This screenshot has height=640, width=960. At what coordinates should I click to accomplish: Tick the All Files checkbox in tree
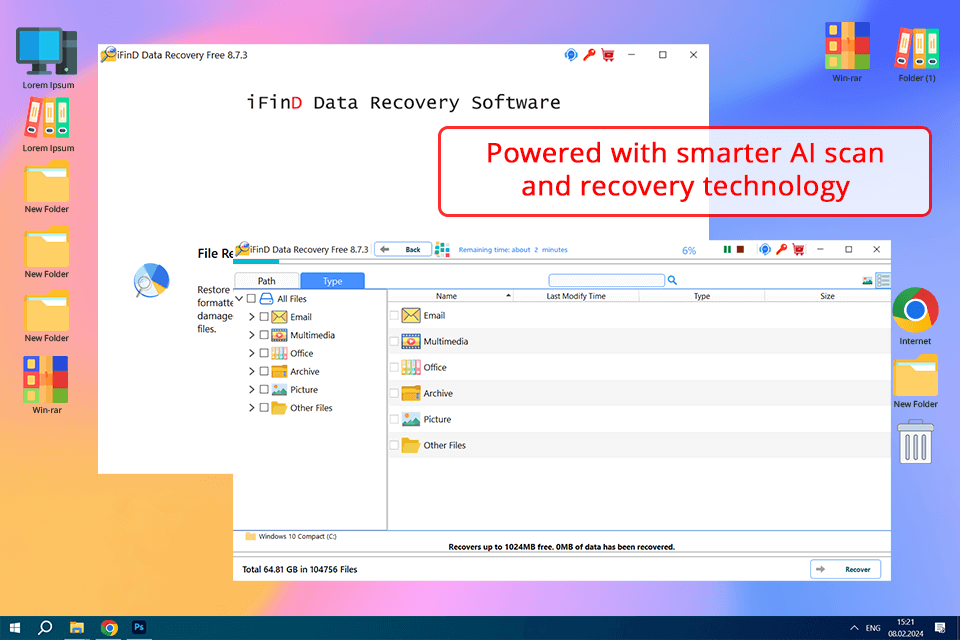coord(251,299)
